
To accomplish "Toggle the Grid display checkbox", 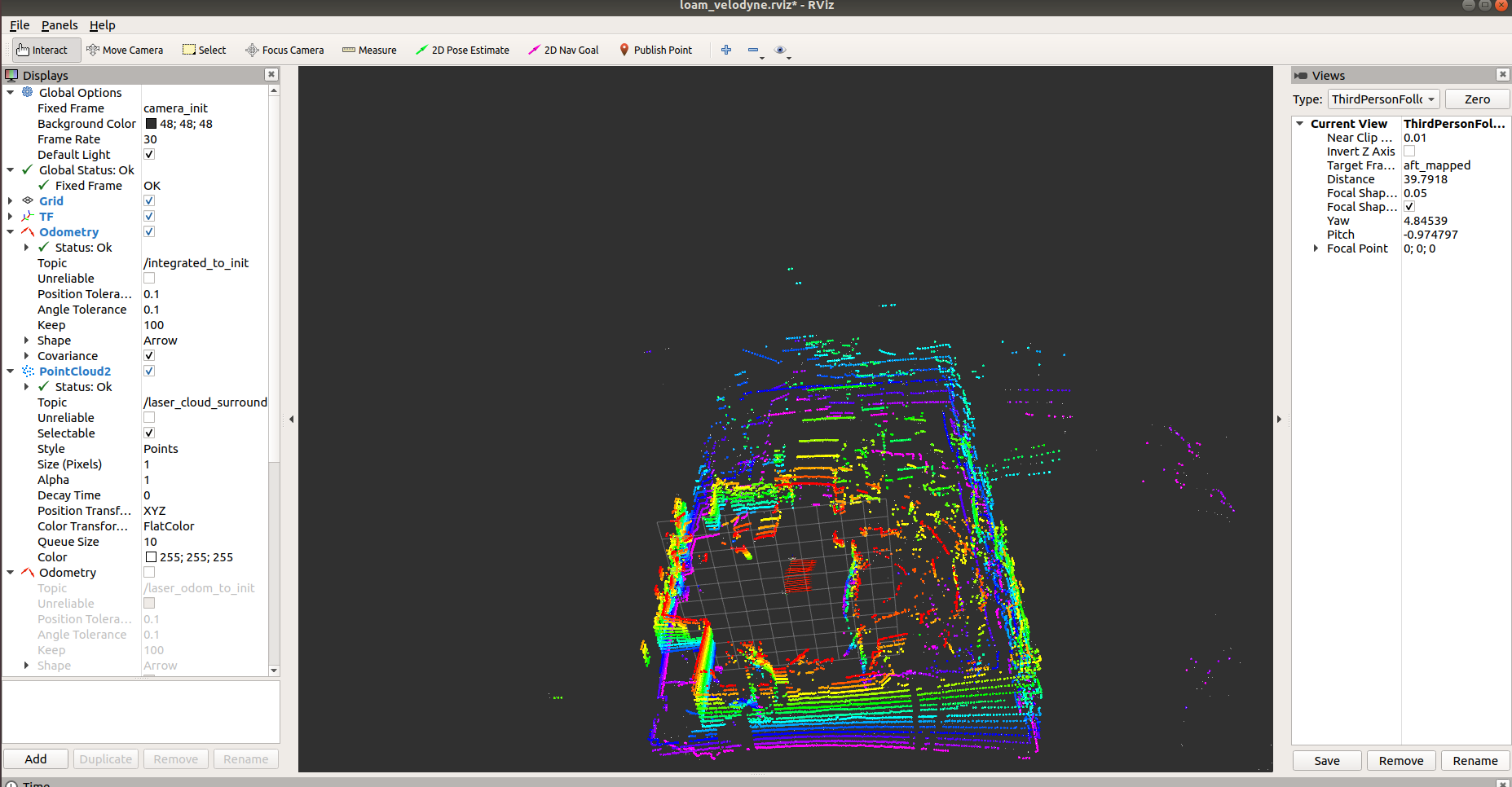I will tap(149, 200).
